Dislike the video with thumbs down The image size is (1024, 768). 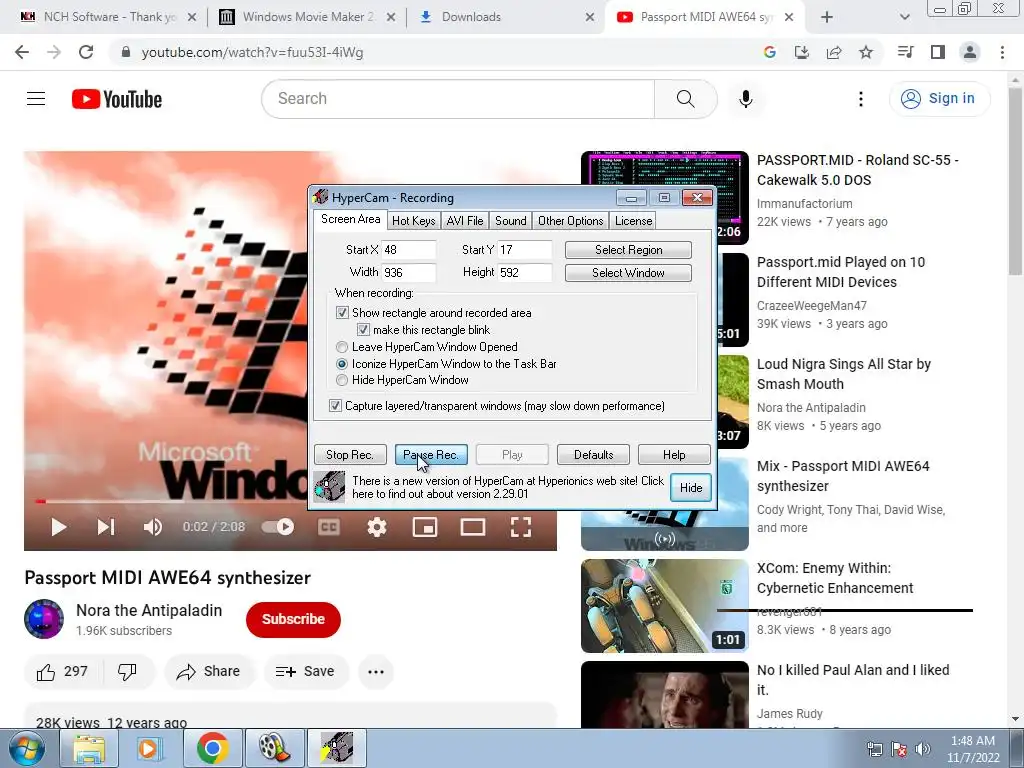point(127,671)
